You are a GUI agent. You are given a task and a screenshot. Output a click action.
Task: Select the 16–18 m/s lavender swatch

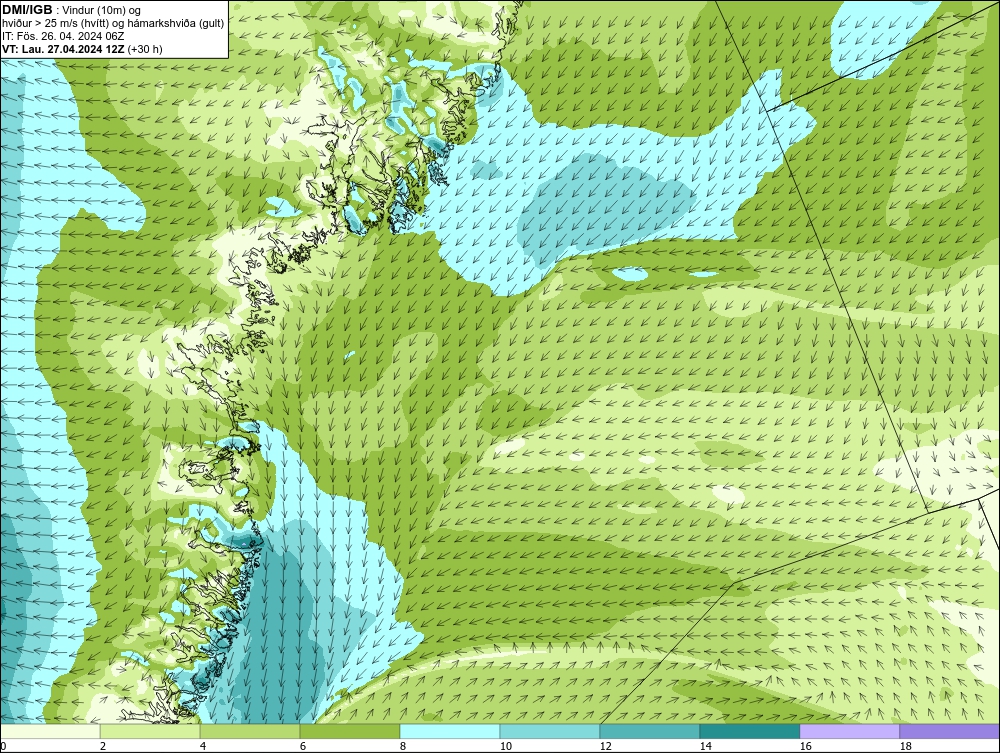point(849,731)
